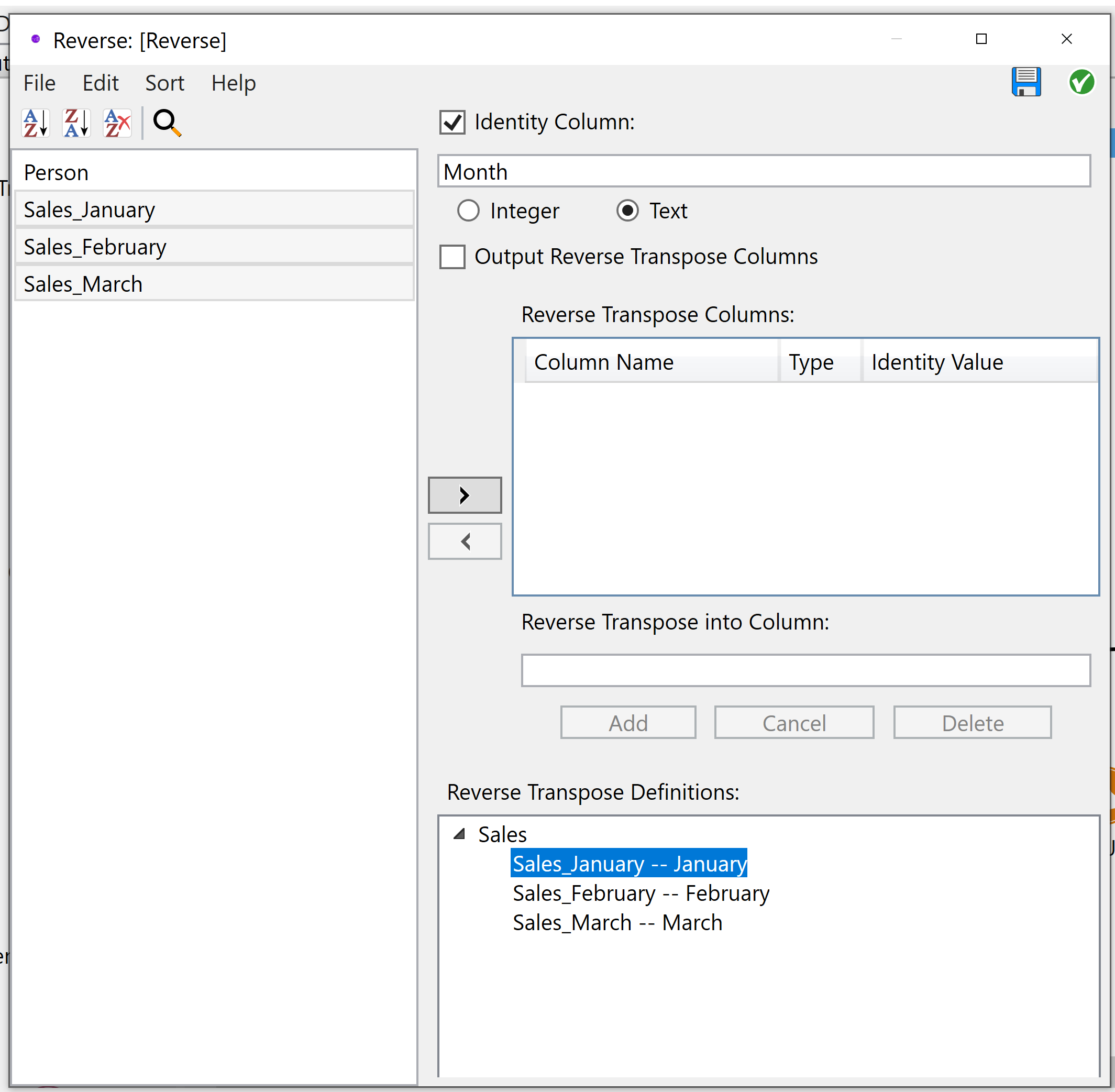Click the blue save floppy icon
This screenshot has width=1115, height=1092.
(x=1026, y=82)
